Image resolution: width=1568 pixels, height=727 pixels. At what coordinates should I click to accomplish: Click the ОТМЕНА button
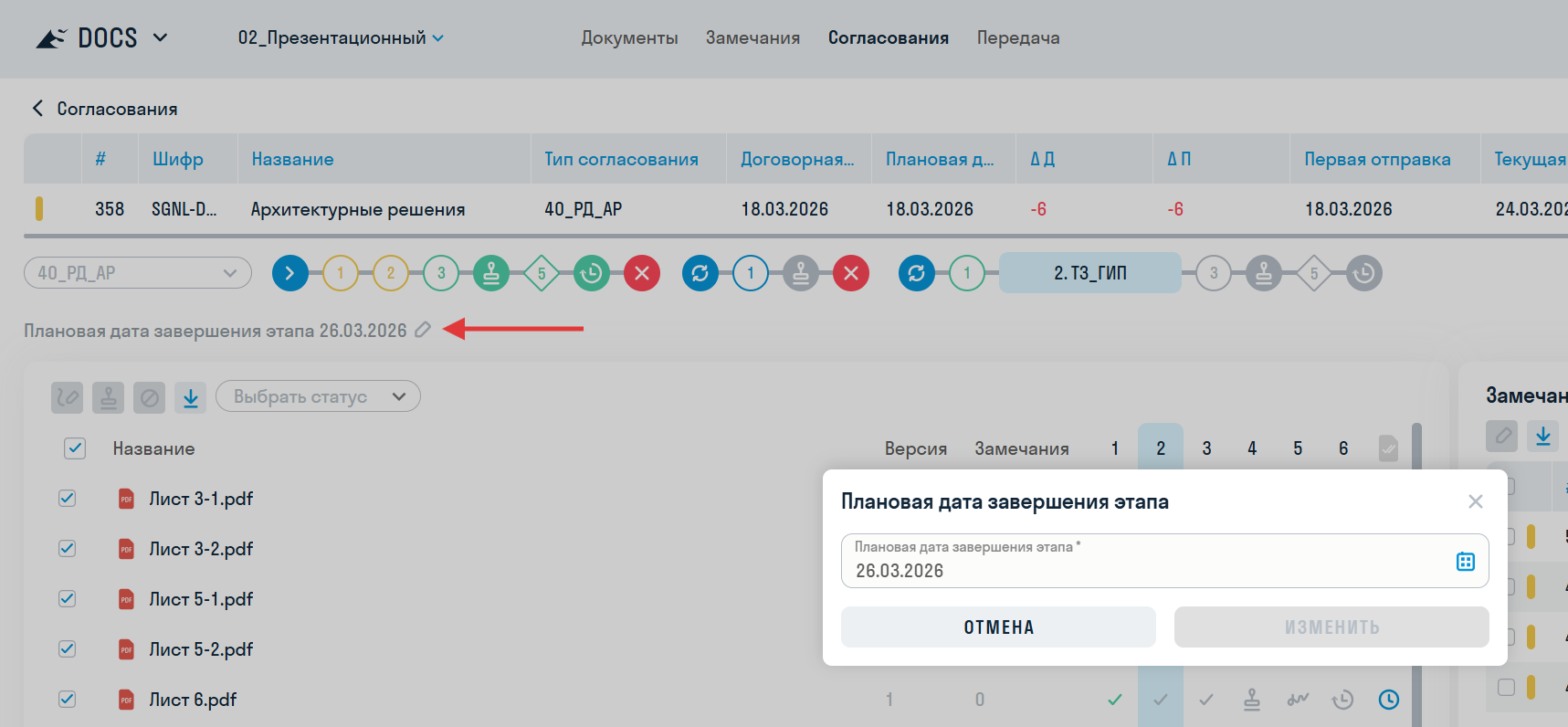[998, 627]
